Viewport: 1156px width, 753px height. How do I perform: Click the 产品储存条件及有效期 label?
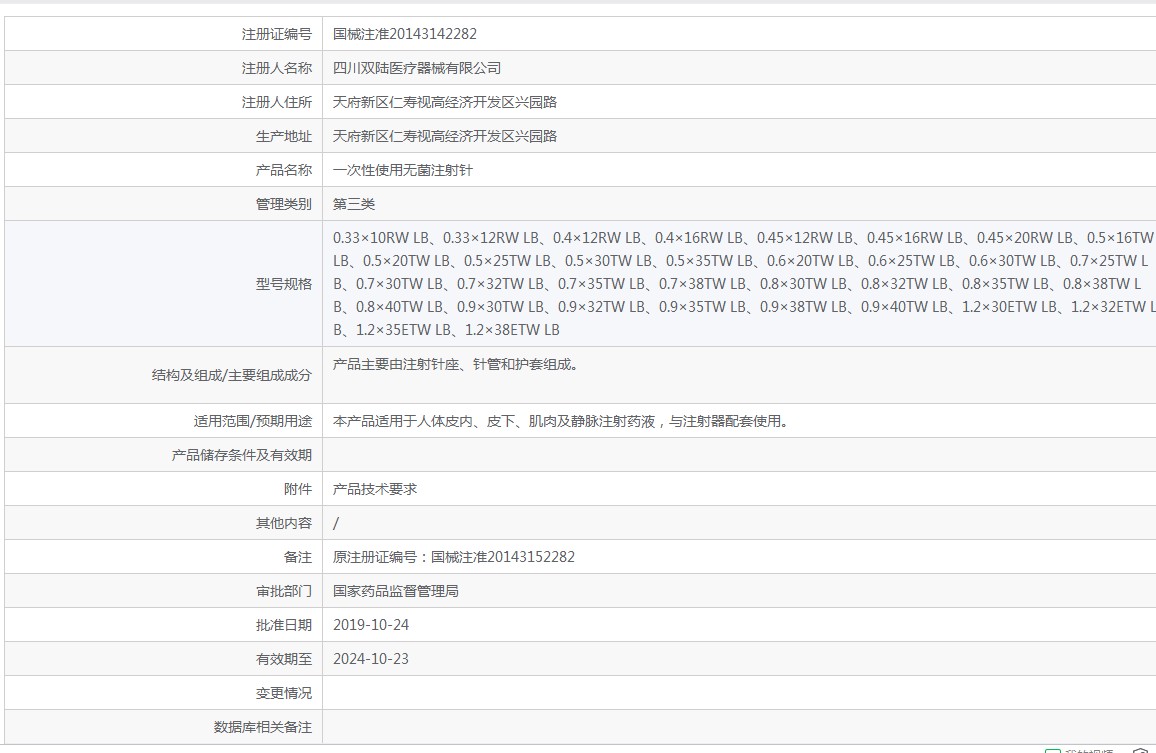tap(242, 455)
